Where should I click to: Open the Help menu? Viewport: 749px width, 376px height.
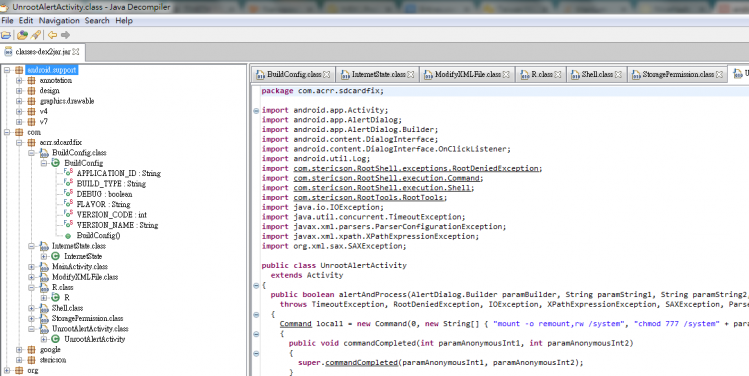click(x=124, y=21)
